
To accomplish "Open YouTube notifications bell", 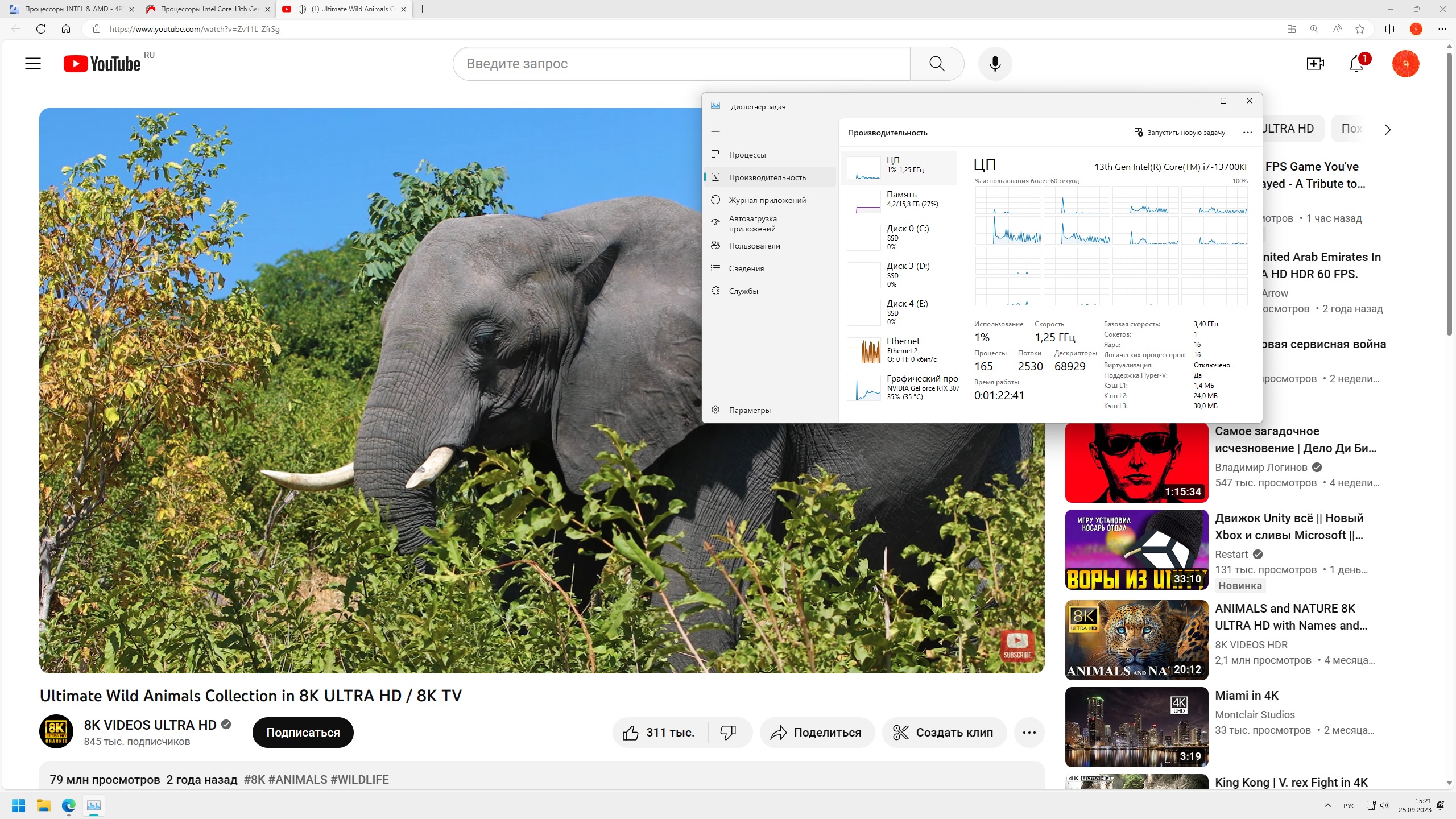I will click(x=1356, y=64).
